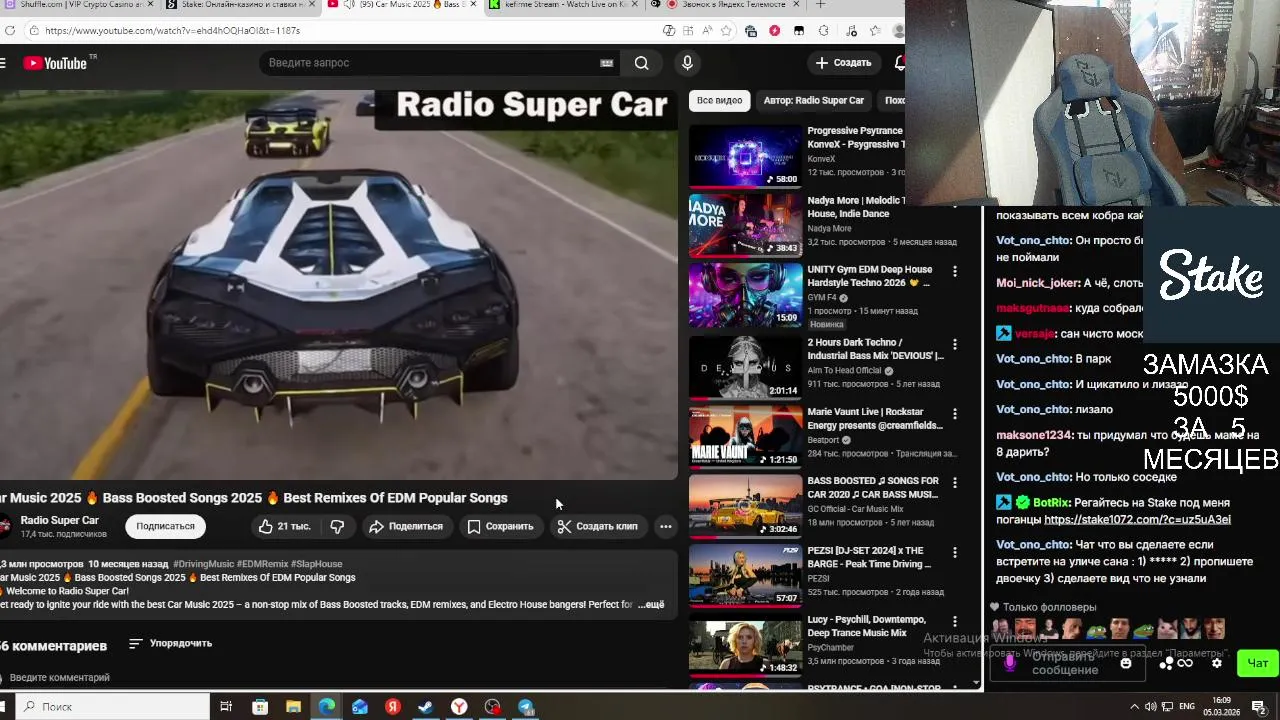
Task: Open the stake1072.com referral link in chat
Action: (1137, 520)
